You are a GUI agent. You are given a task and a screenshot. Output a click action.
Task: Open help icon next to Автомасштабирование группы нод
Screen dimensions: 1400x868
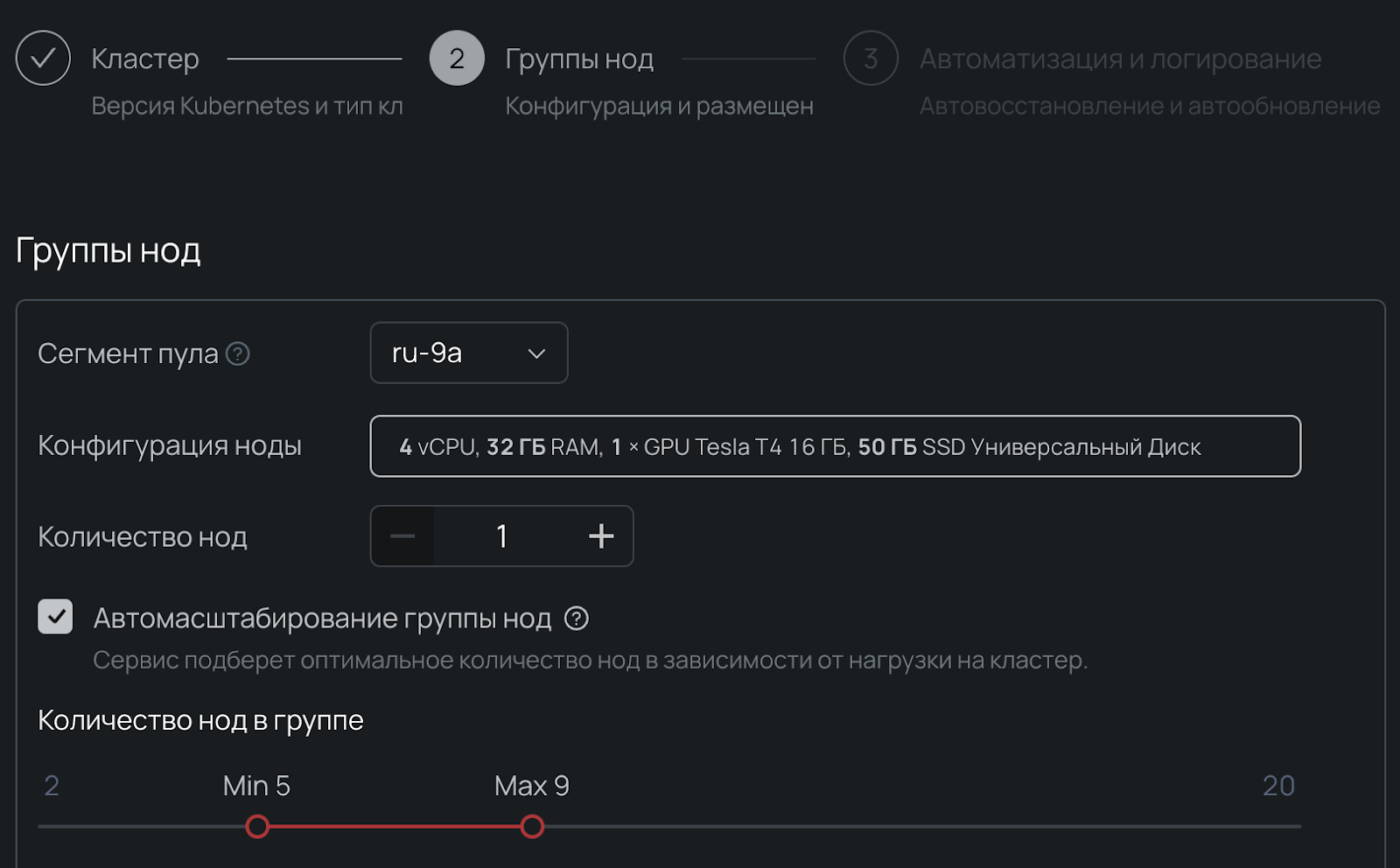(x=577, y=619)
